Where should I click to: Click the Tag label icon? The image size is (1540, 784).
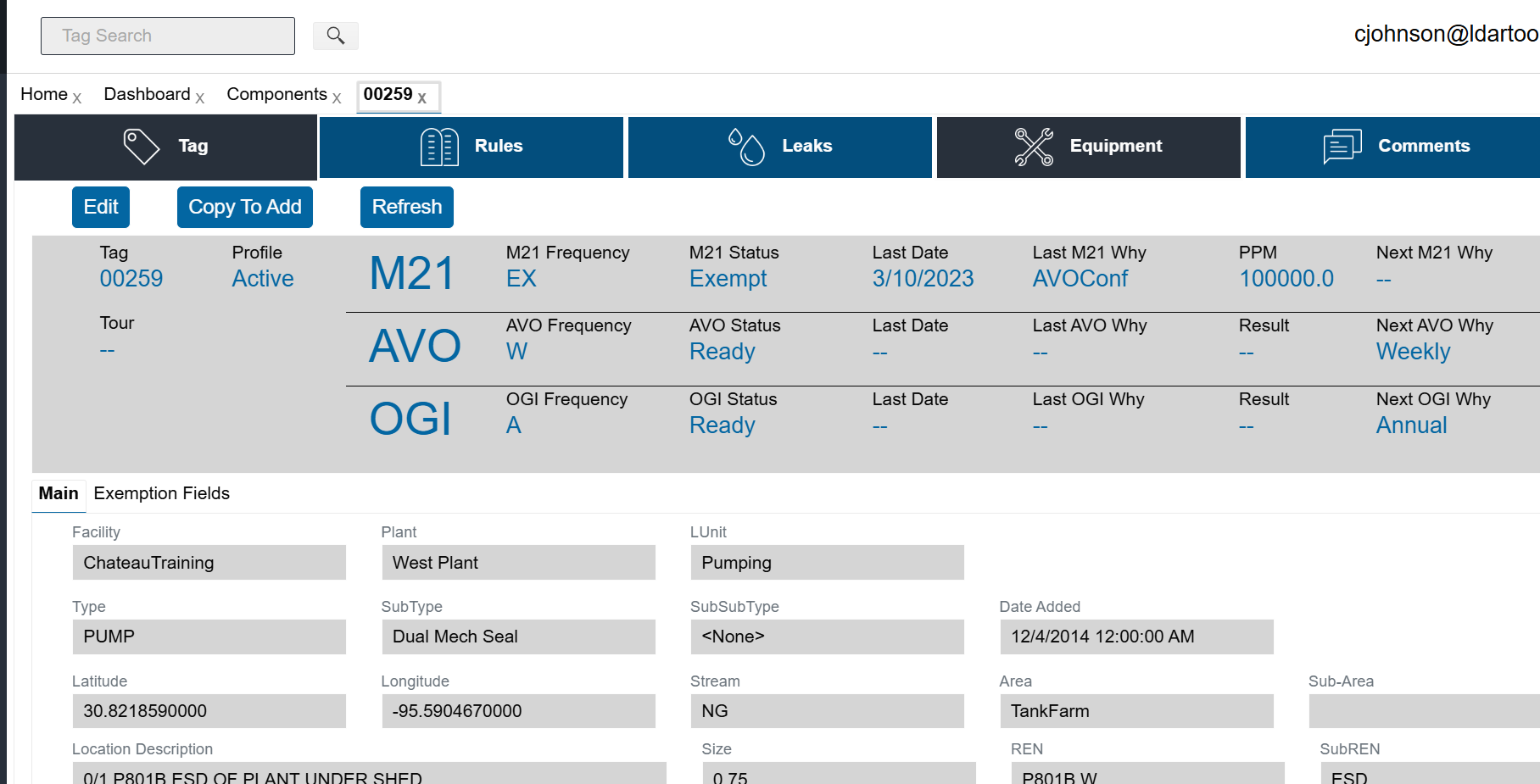[x=142, y=146]
